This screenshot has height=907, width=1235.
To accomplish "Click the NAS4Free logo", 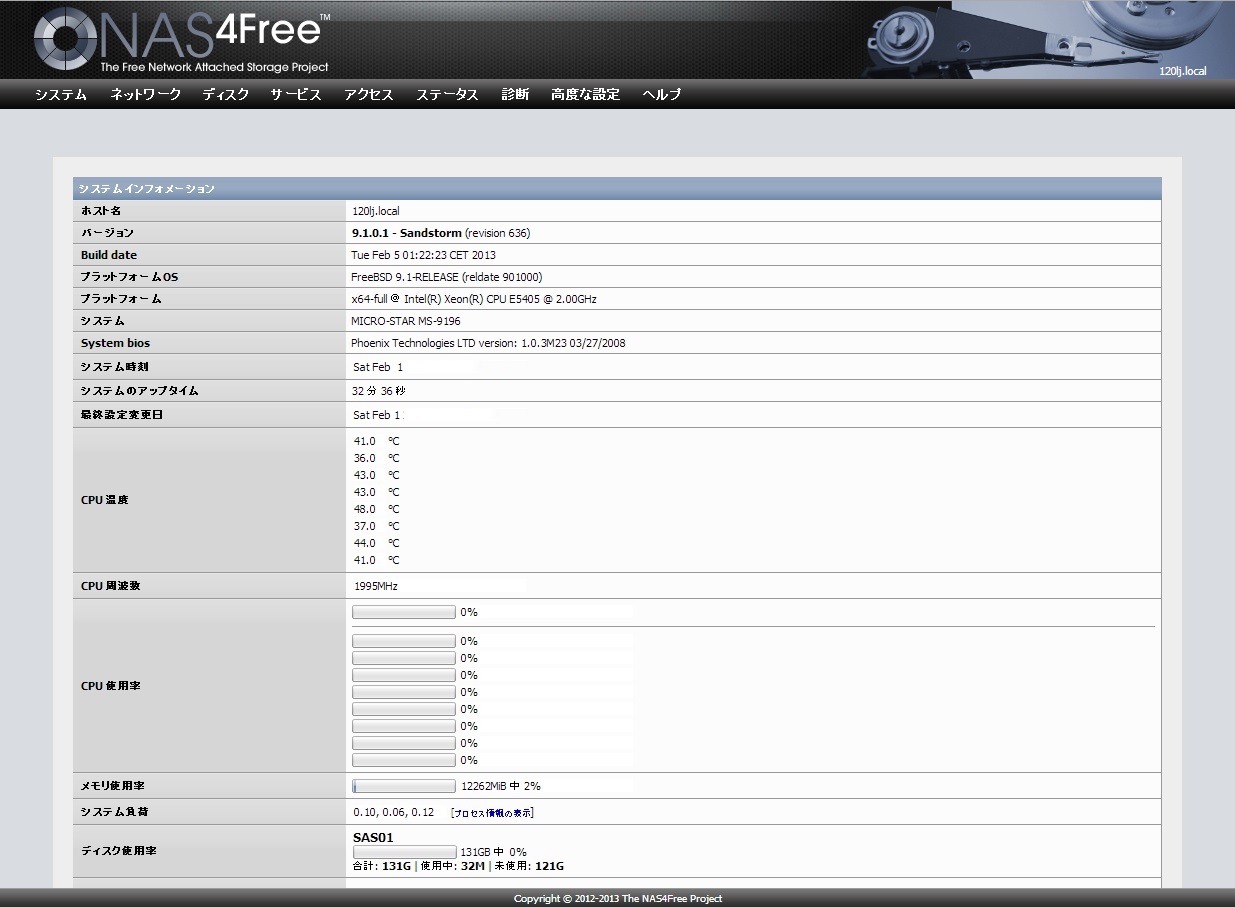I will [x=181, y=40].
